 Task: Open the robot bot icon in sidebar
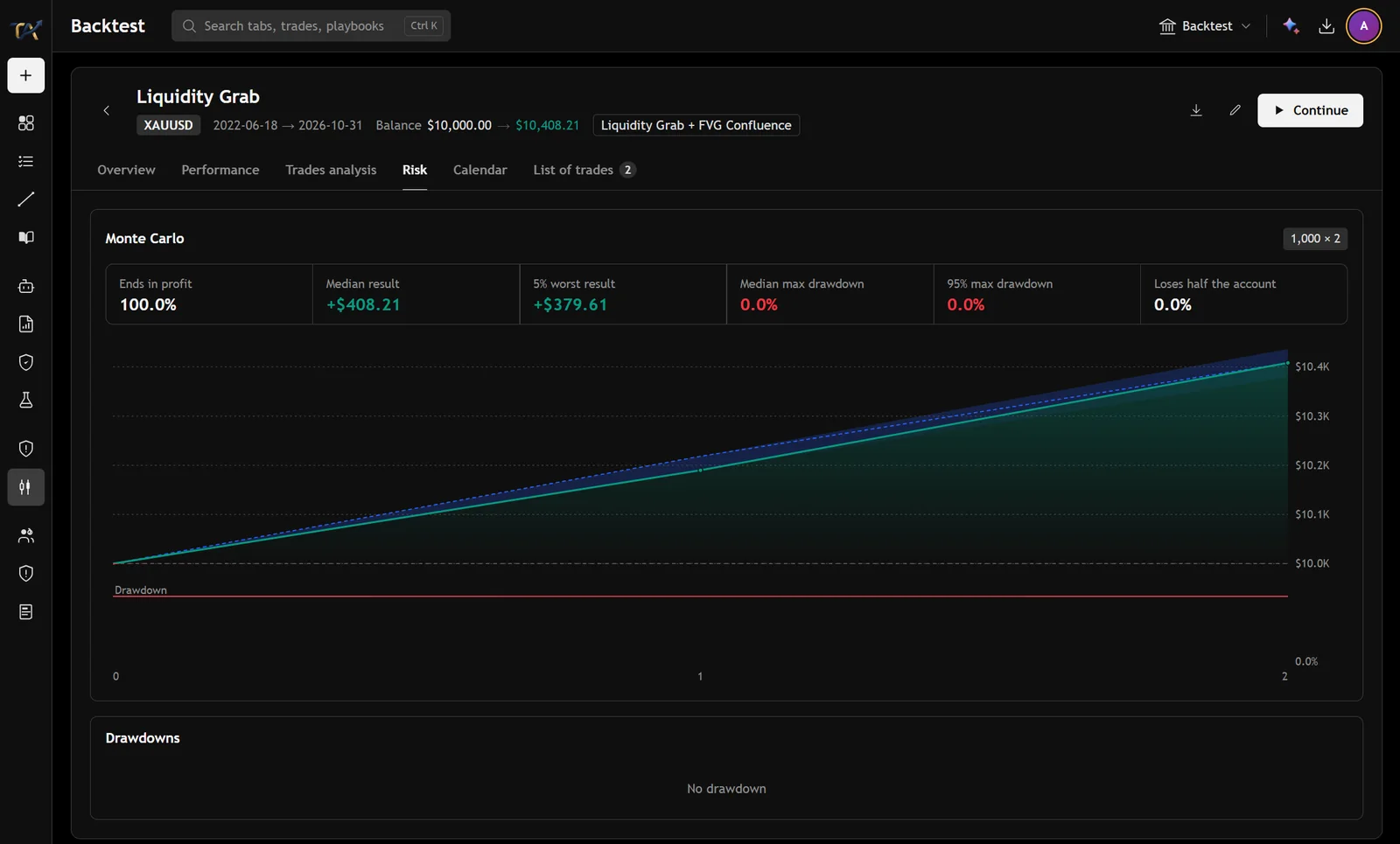[26, 286]
